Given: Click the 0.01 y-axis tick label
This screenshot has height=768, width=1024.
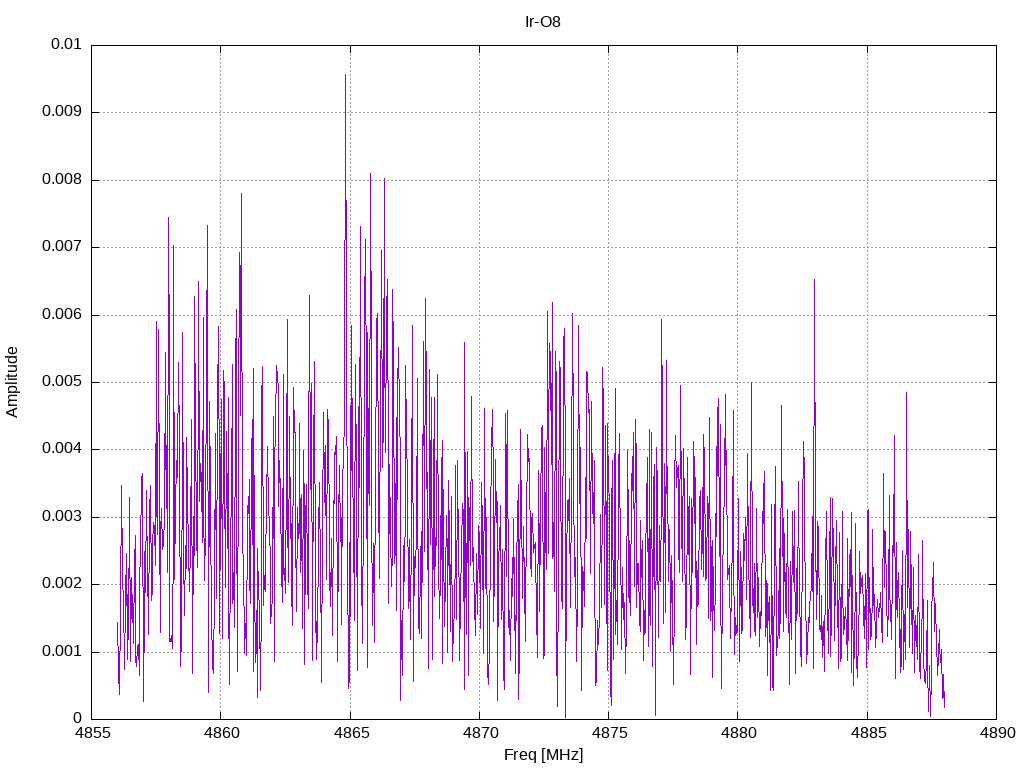Looking at the screenshot, I should point(66,44).
